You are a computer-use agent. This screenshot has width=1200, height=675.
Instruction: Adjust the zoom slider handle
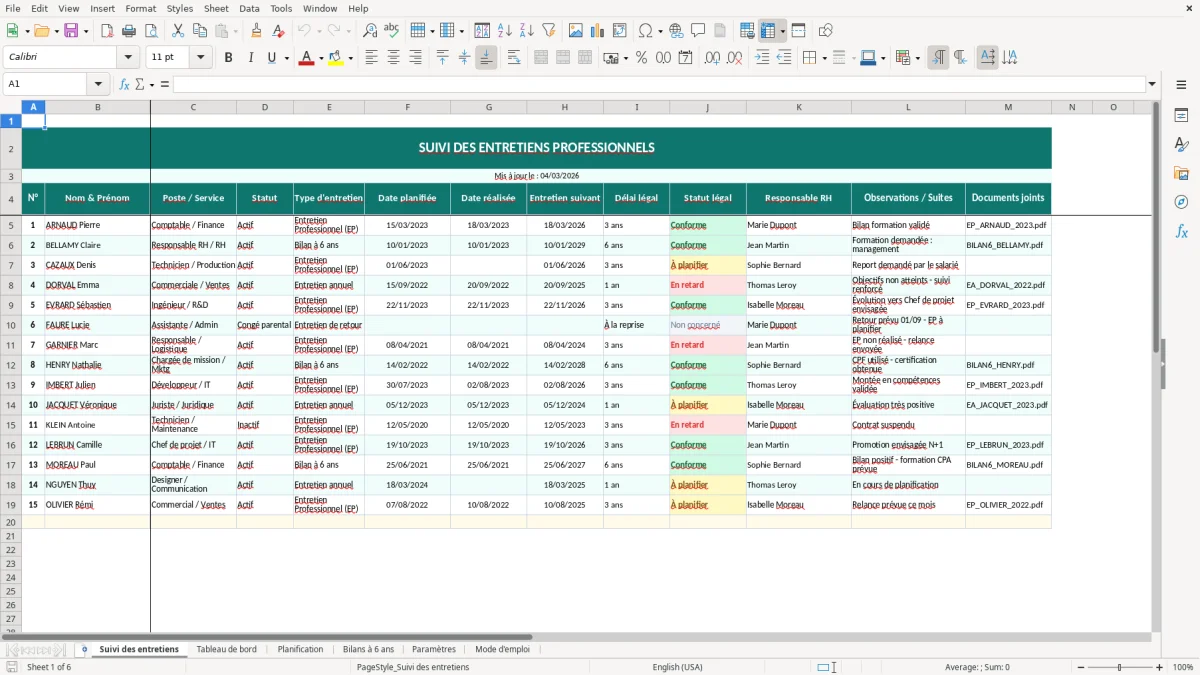coord(1119,667)
